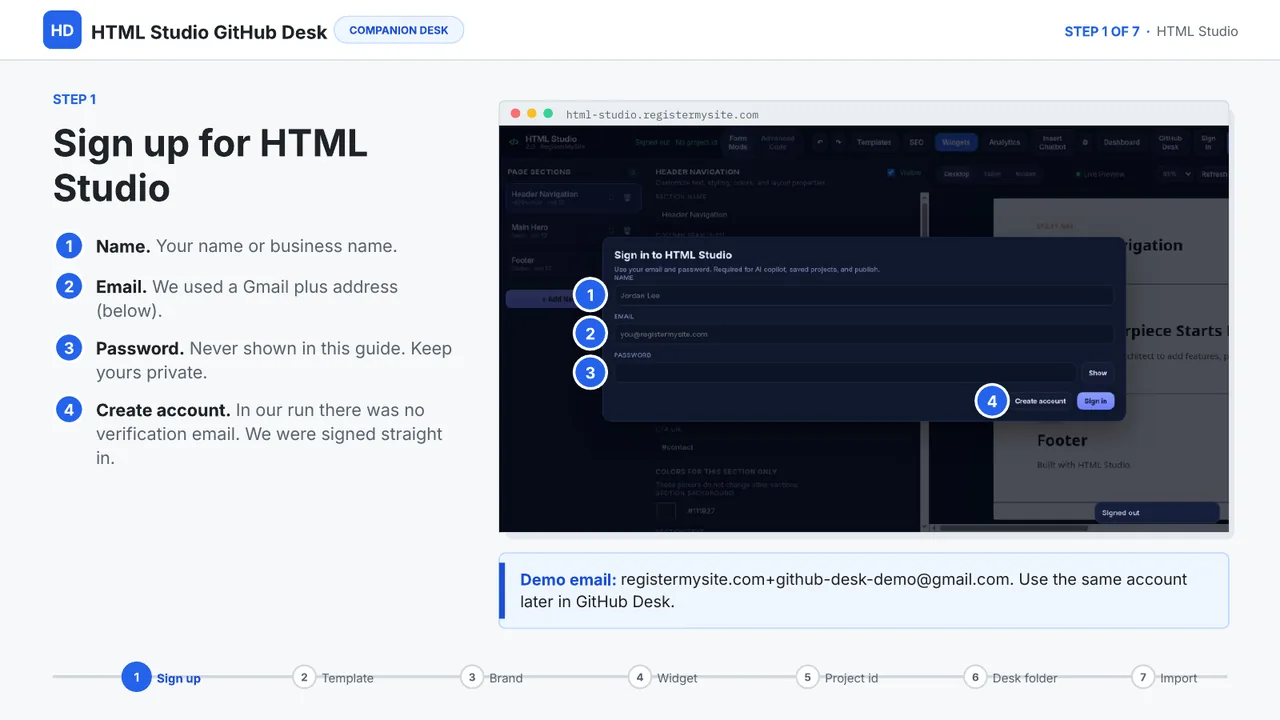Click the html-studio.registermysite.com address text

point(662,114)
